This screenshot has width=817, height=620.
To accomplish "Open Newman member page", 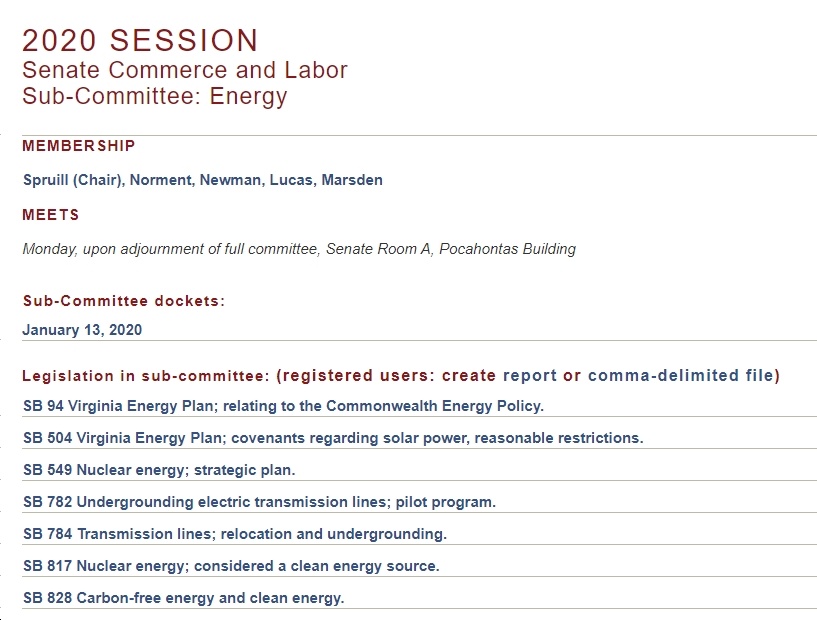I will 232,180.
